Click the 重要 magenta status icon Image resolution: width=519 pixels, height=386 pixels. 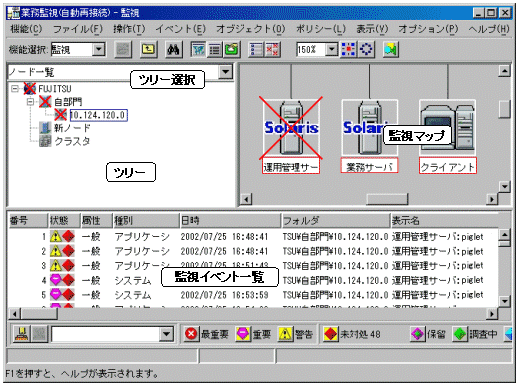(x=243, y=334)
